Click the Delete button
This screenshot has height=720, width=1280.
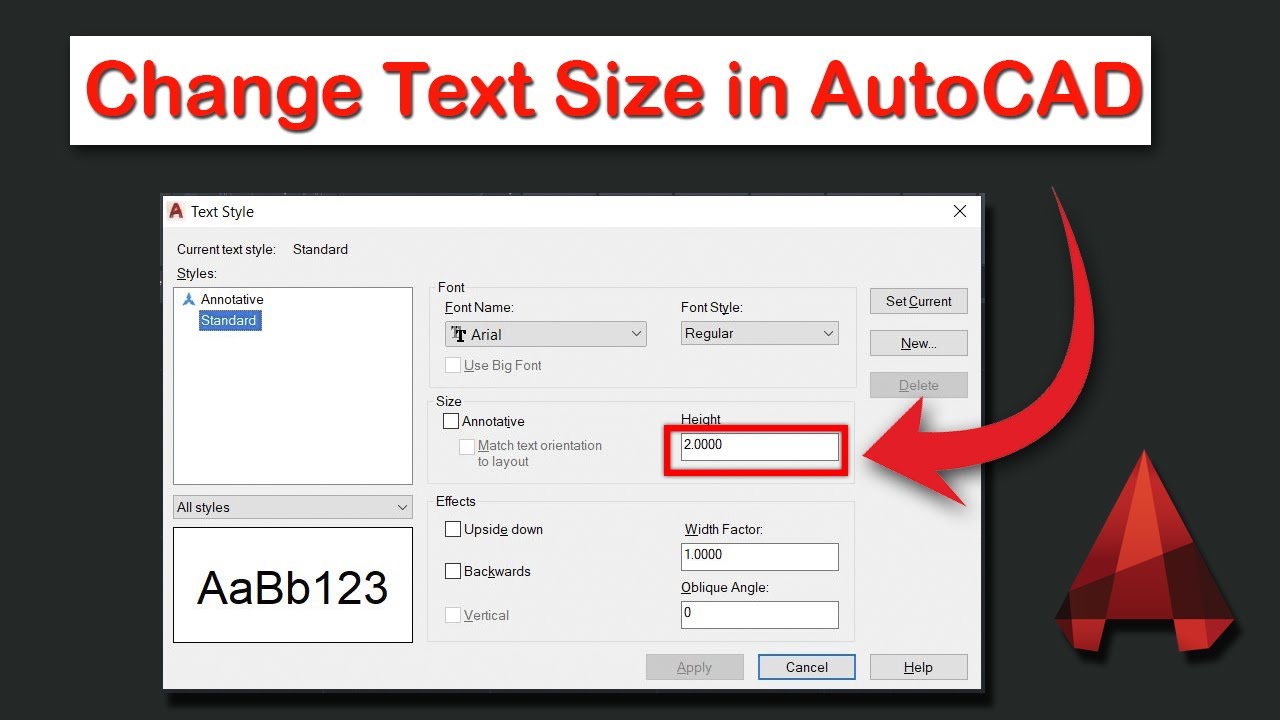click(x=919, y=385)
